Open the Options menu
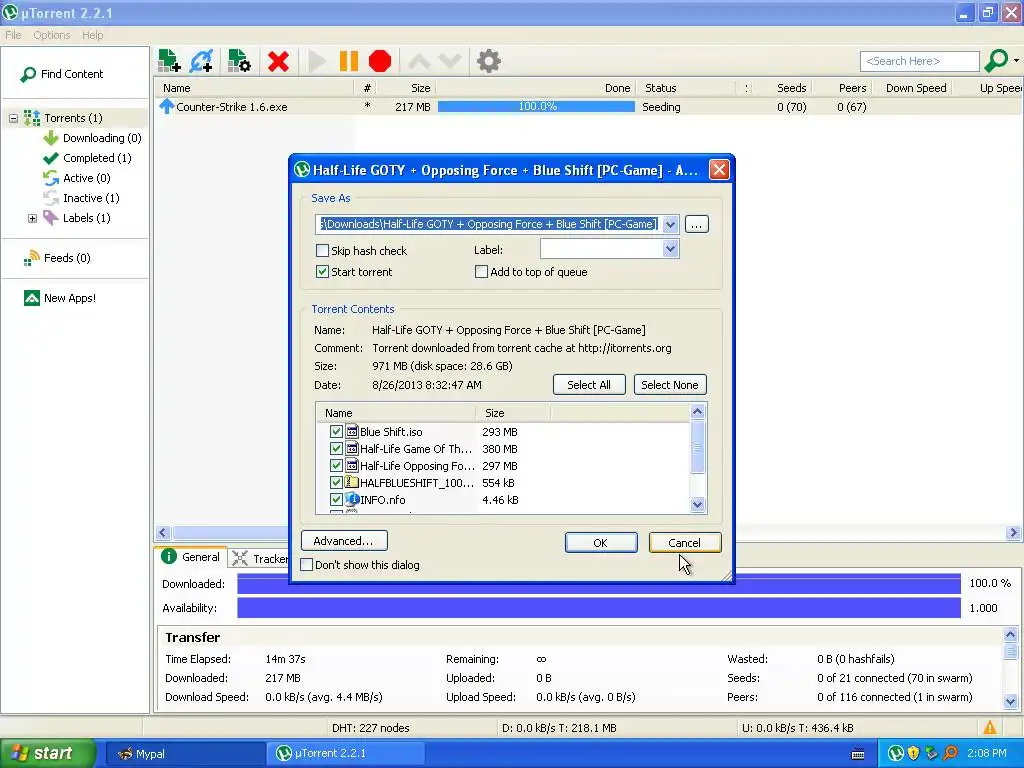 tap(52, 35)
